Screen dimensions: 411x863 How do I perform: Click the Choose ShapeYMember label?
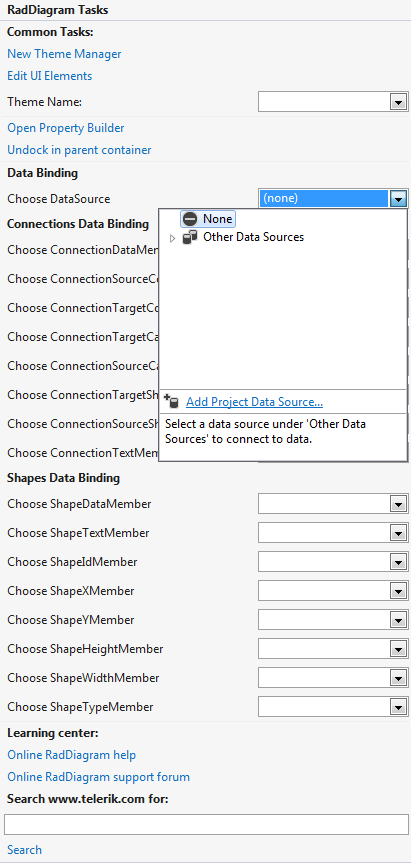point(70,620)
